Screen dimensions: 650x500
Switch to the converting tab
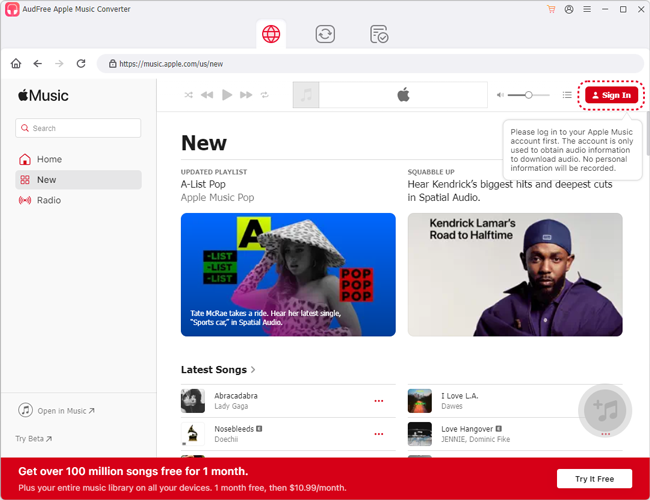[x=325, y=34]
